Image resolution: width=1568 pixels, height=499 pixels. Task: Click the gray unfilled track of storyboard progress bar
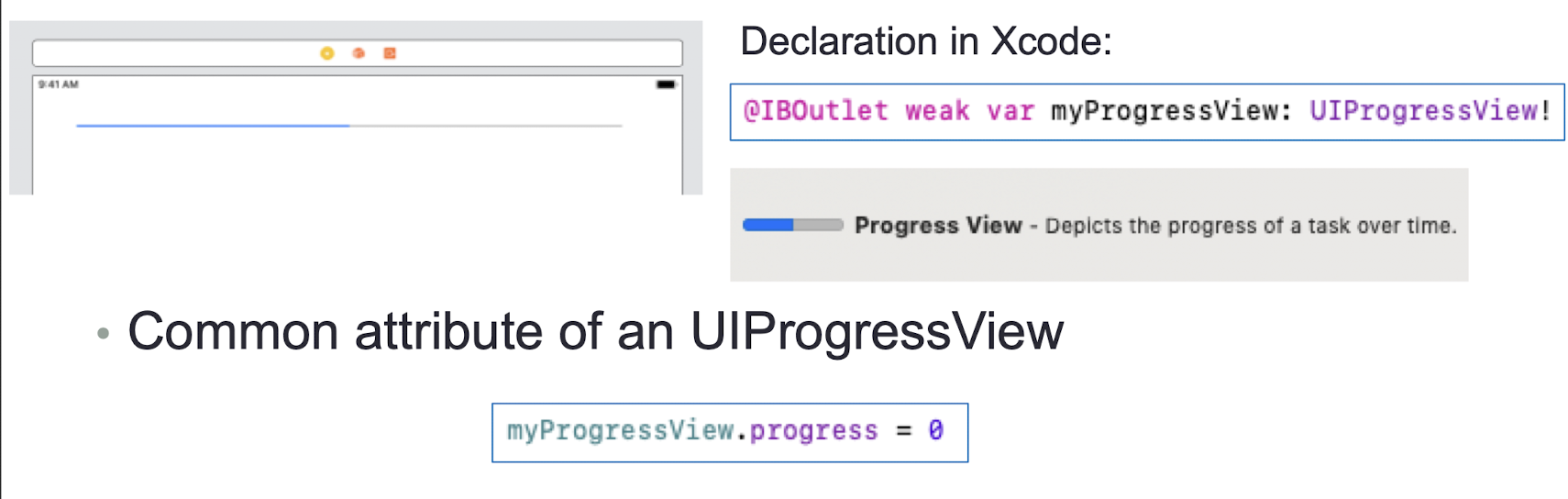(486, 126)
